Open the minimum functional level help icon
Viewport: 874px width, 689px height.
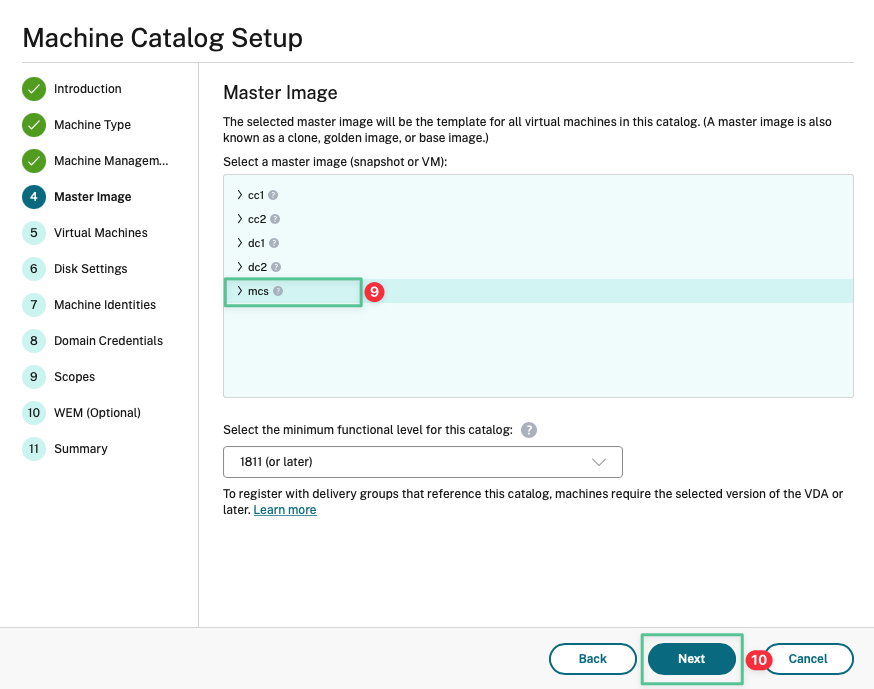[529, 430]
